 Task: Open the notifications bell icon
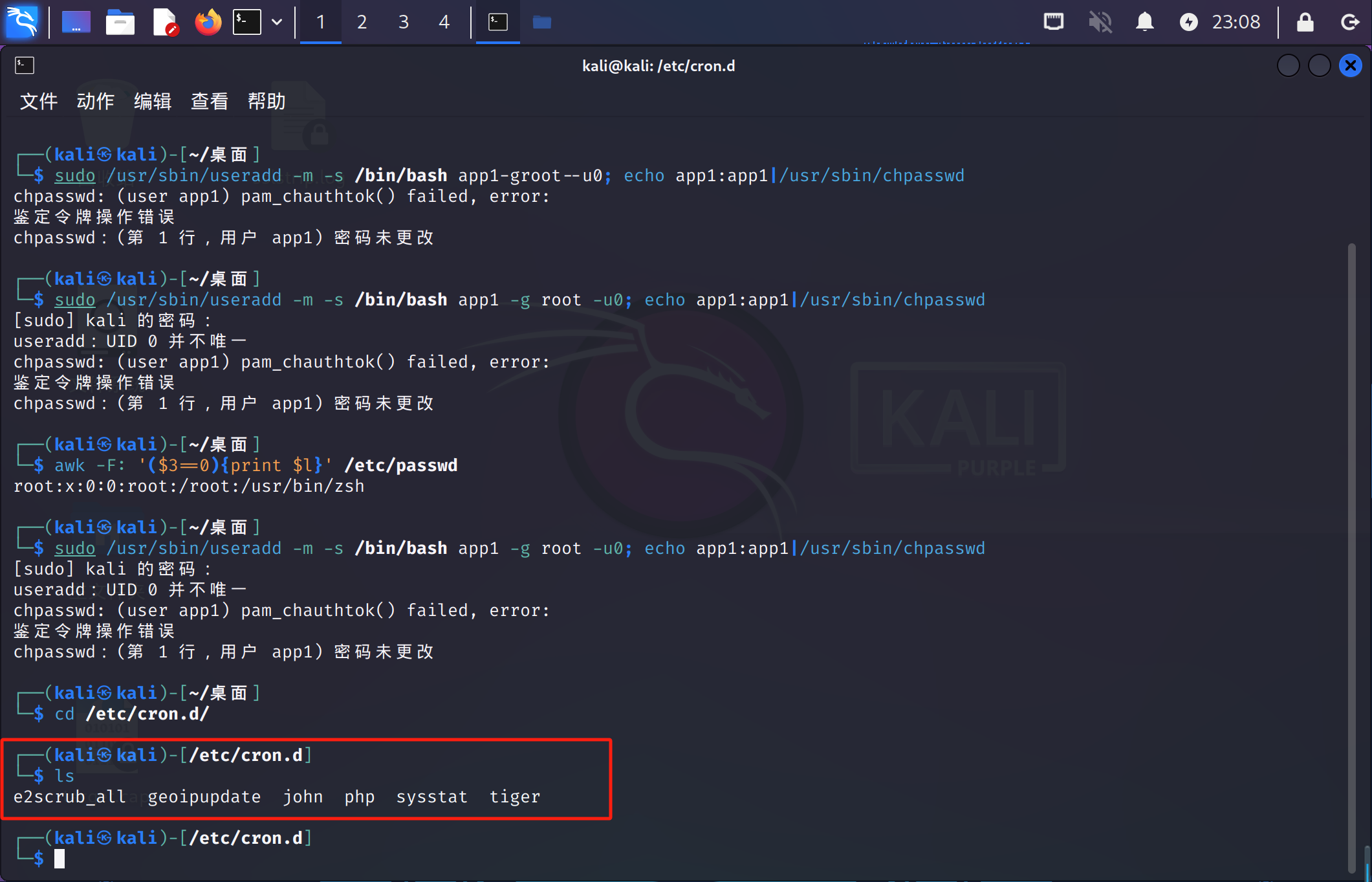pyautogui.click(x=1144, y=22)
